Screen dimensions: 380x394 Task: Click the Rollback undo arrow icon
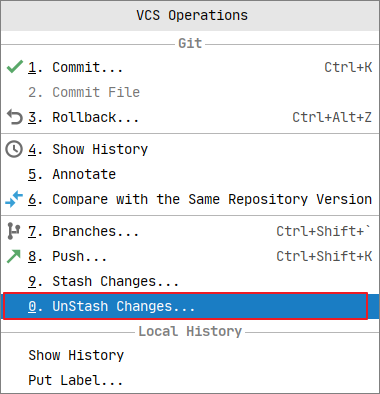point(14,117)
